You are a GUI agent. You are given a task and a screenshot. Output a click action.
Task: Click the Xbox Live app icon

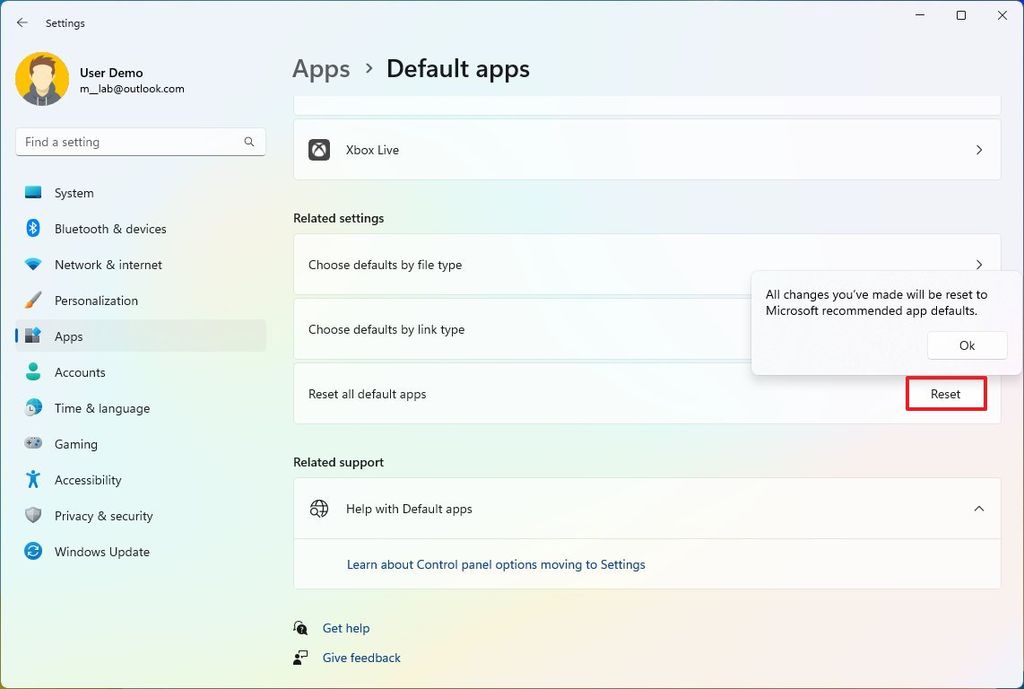click(x=320, y=149)
